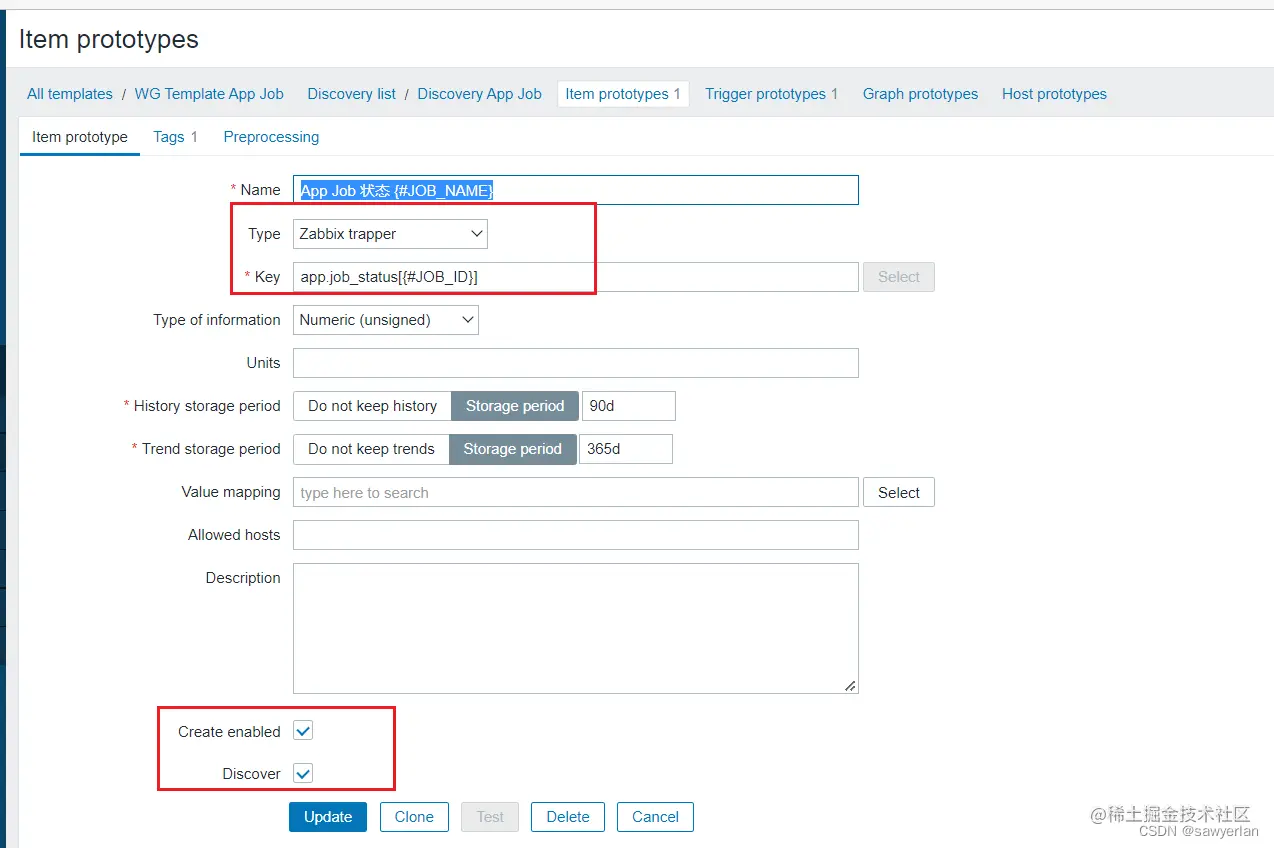Switch to the Preprocessing tab
The height and width of the screenshot is (848, 1274).
point(271,137)
